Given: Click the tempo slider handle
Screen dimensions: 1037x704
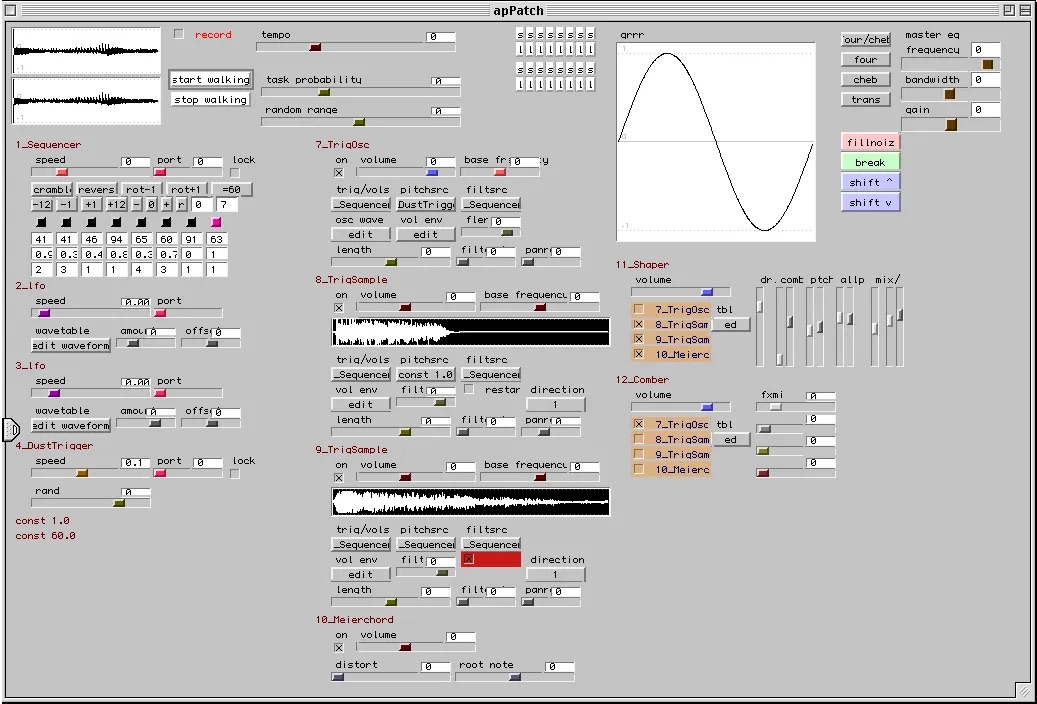Looking at the screenshot, I should 315,47.
